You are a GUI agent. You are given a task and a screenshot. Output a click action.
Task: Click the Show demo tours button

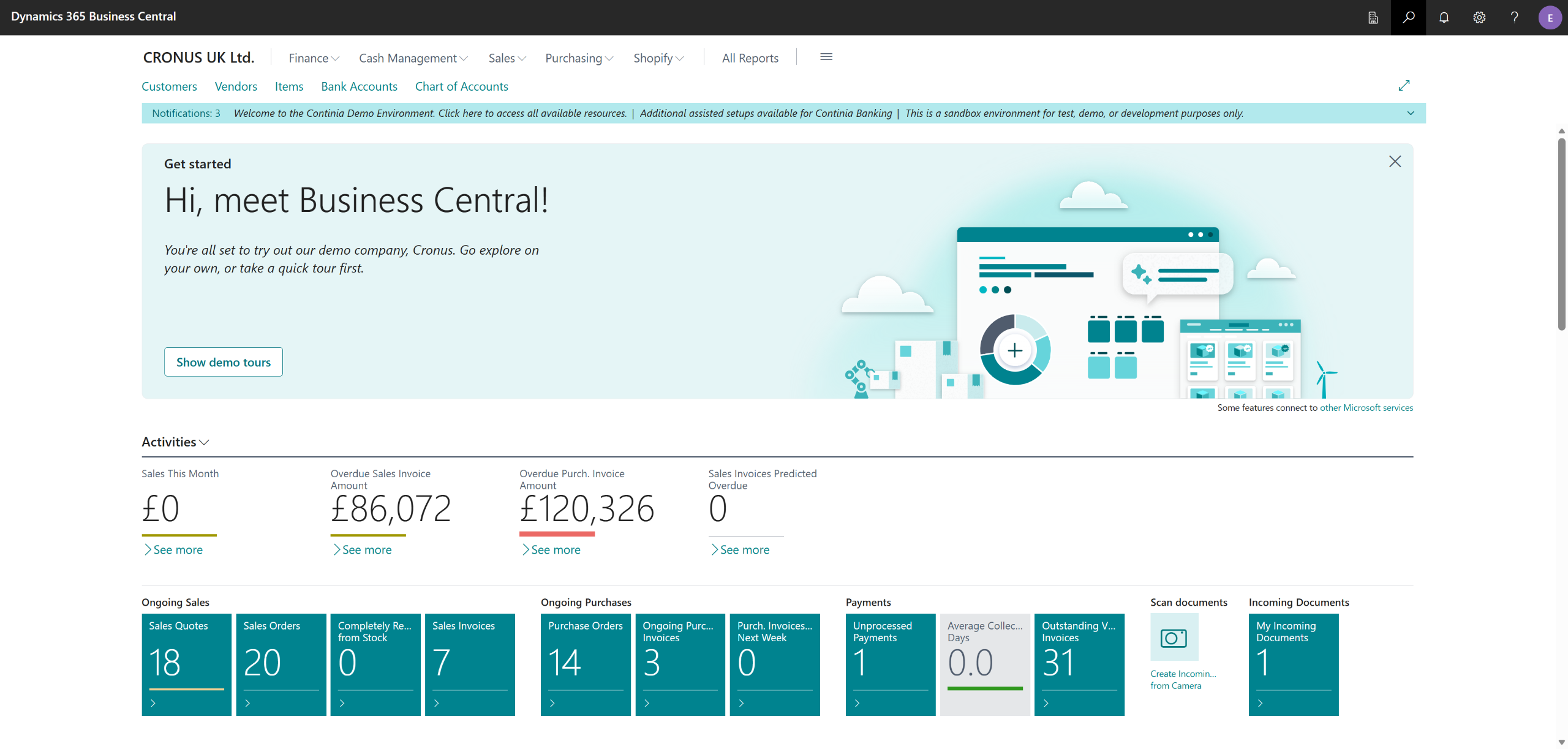[224, 362]
